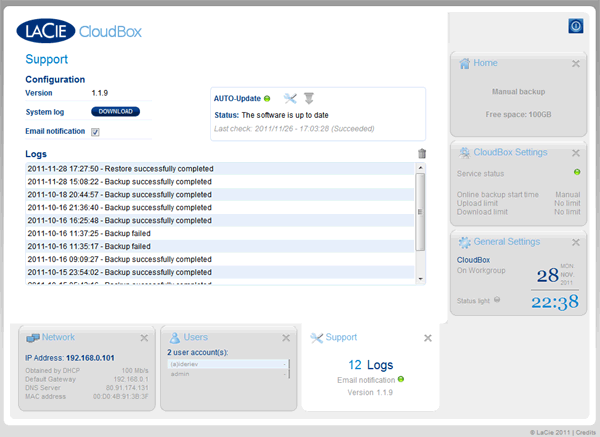This screenshot has height=437, width=600.
Task: Click the date 28 in General Settings
Action: [548, 275]
